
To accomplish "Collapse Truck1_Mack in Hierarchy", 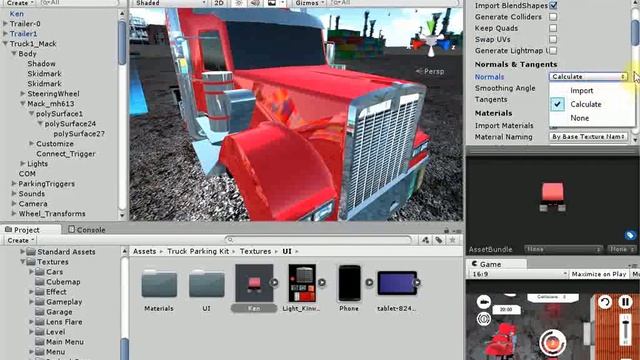I will tap(5, 44).
